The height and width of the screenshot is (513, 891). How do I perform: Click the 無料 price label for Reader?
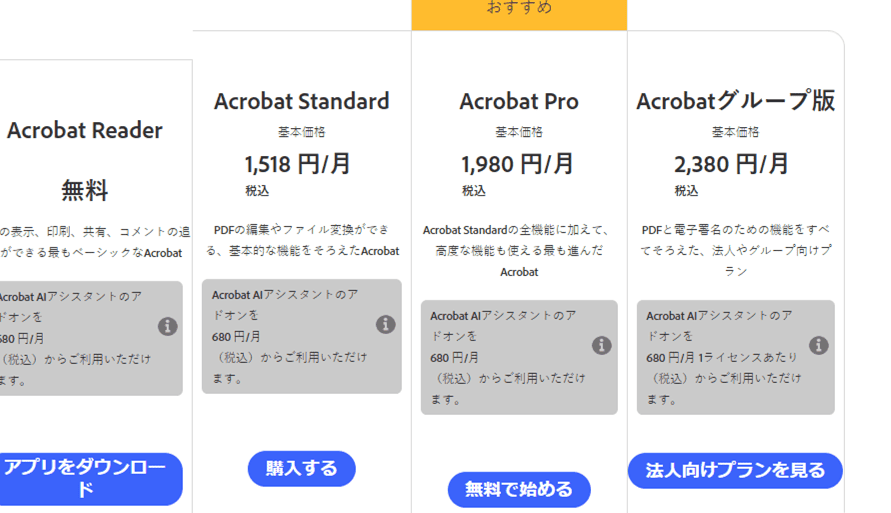point(85,190)
